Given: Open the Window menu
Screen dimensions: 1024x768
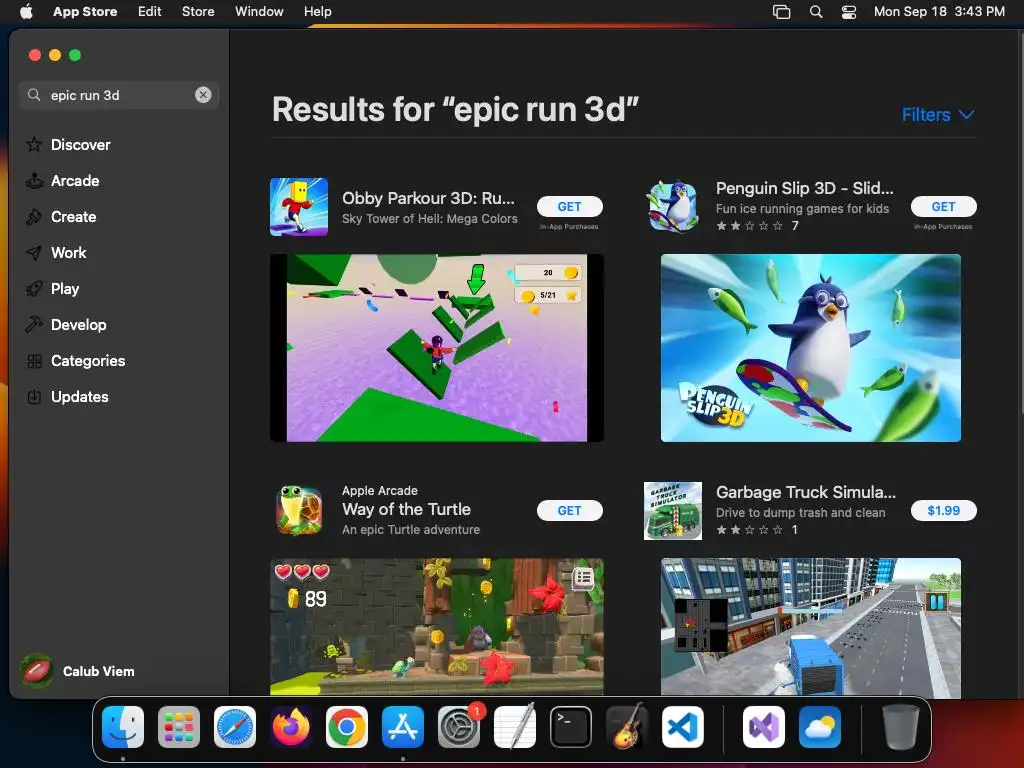Looking at the screenshot, I should [x=259, y=11].
